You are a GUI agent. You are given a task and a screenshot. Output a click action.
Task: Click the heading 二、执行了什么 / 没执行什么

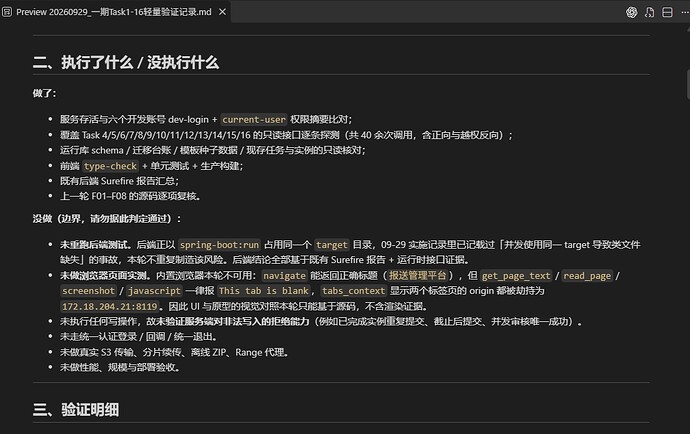(126, 62)
